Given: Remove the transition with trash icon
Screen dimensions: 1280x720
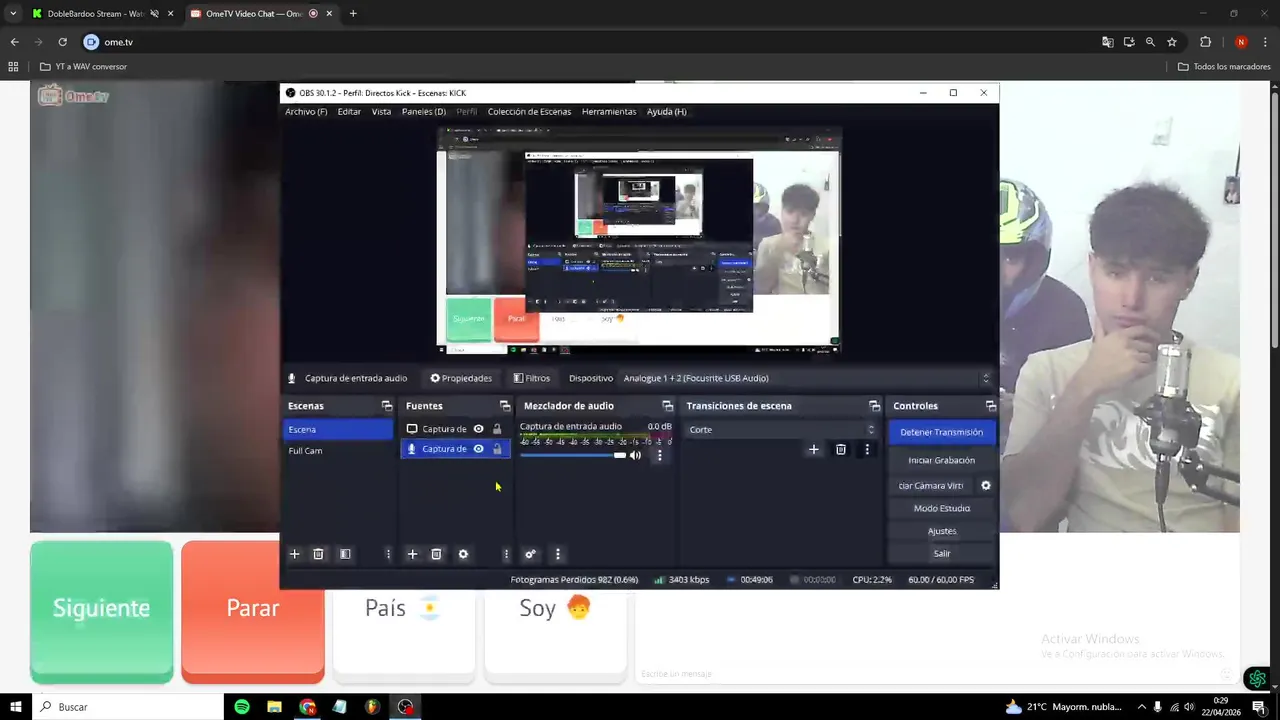Looking at the screenshot, I should 841,450.
